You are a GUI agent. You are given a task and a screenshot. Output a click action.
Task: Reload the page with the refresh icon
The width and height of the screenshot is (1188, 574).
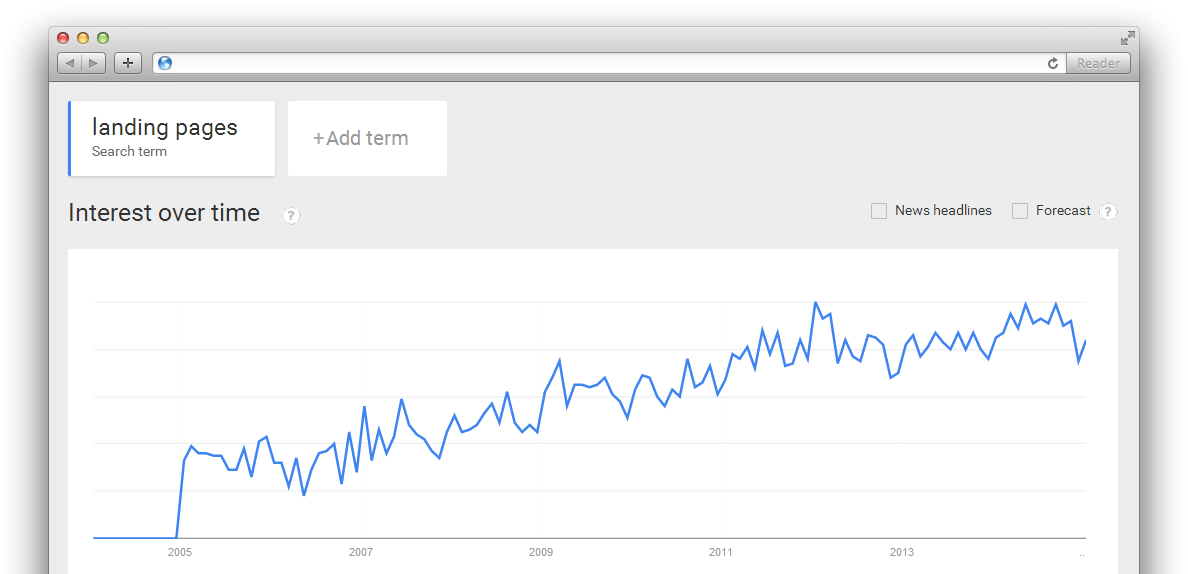1053,63
